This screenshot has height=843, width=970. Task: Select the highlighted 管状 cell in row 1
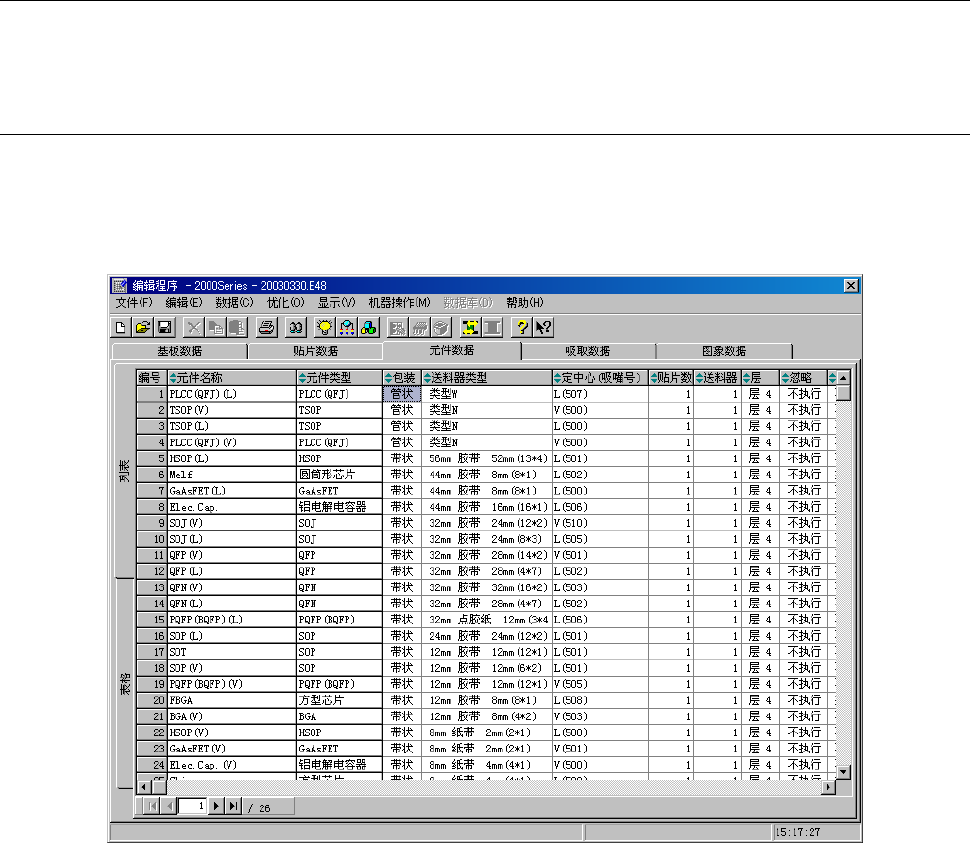pyautogui.click(x=402, y=394)
